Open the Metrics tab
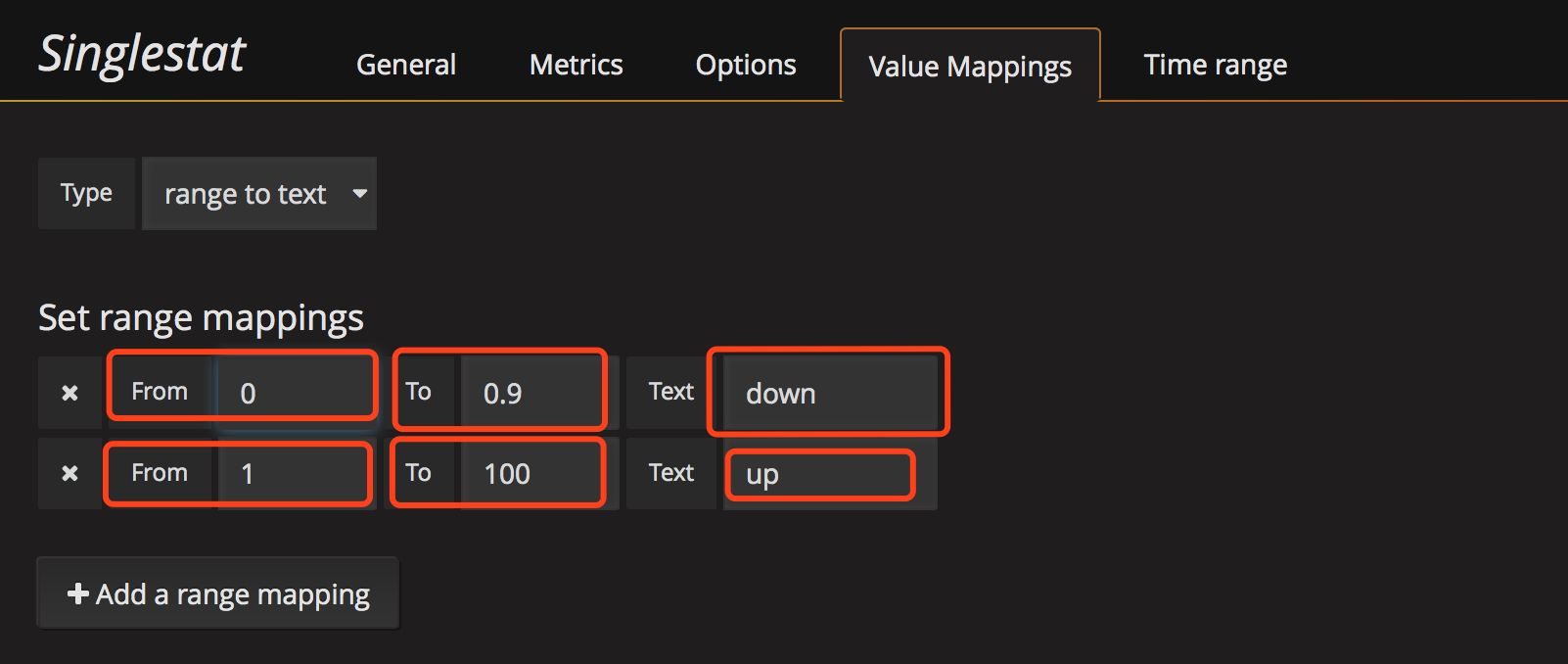This screenshot has width=1568, height=664. [x=576, y=65]
